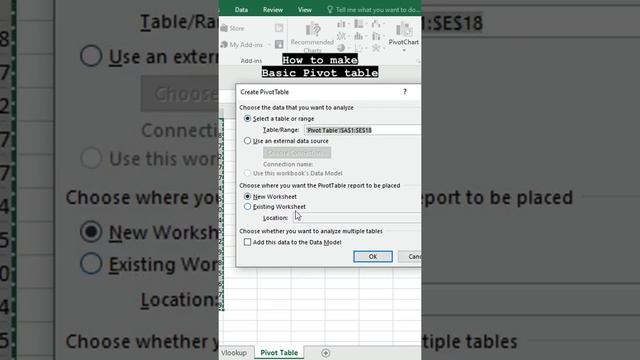The height and width of the screenshot is (360, 640).
Task: Expand the PivotChart dropdown arrow
Action: pyautogui.click(x=404, y=50)
